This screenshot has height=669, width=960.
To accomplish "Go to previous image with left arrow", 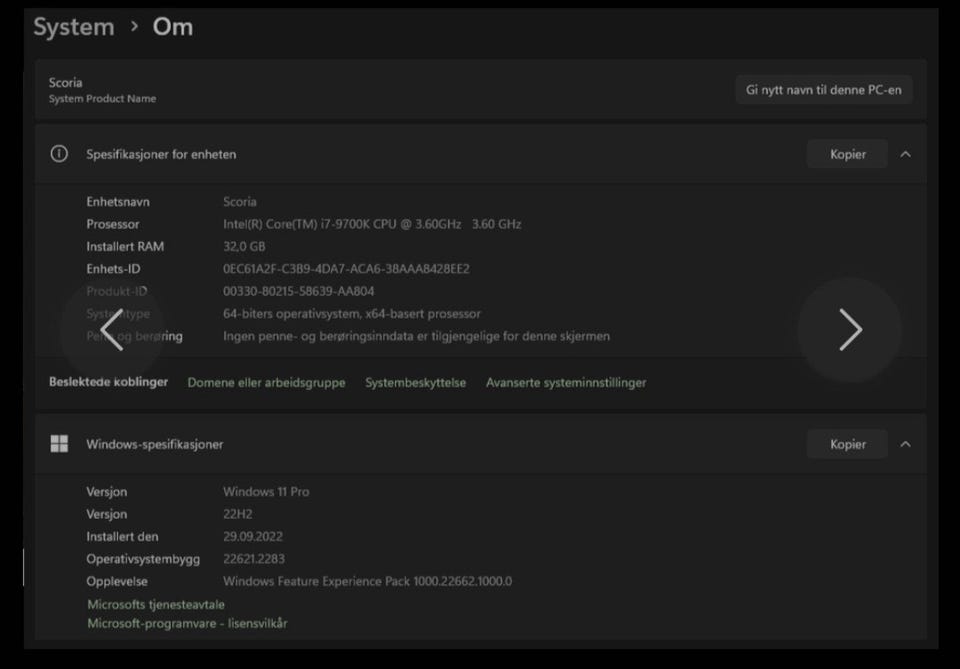I will tap(112, 330).
